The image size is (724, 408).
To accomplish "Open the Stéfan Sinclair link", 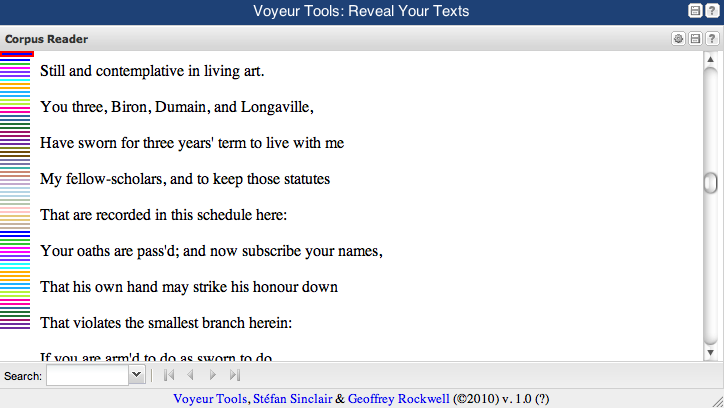I will tap(293, 399).
